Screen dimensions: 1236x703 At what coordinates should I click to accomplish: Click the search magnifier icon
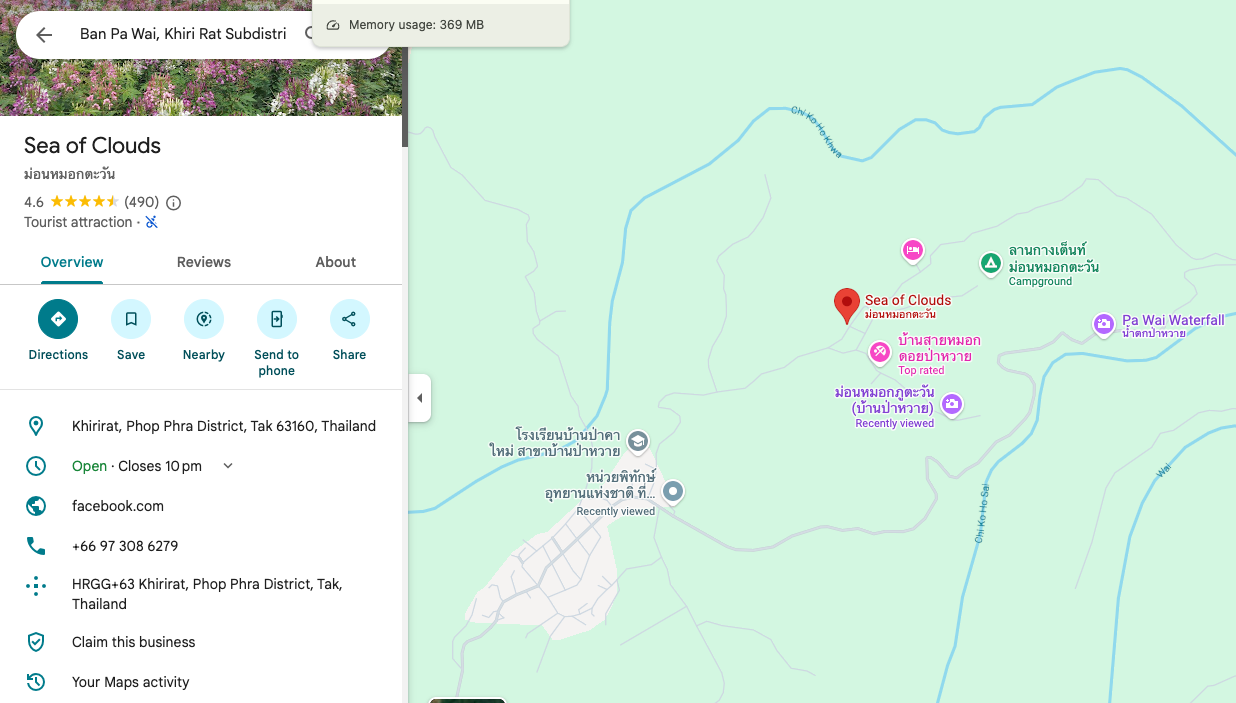click(x=309, y=34)
